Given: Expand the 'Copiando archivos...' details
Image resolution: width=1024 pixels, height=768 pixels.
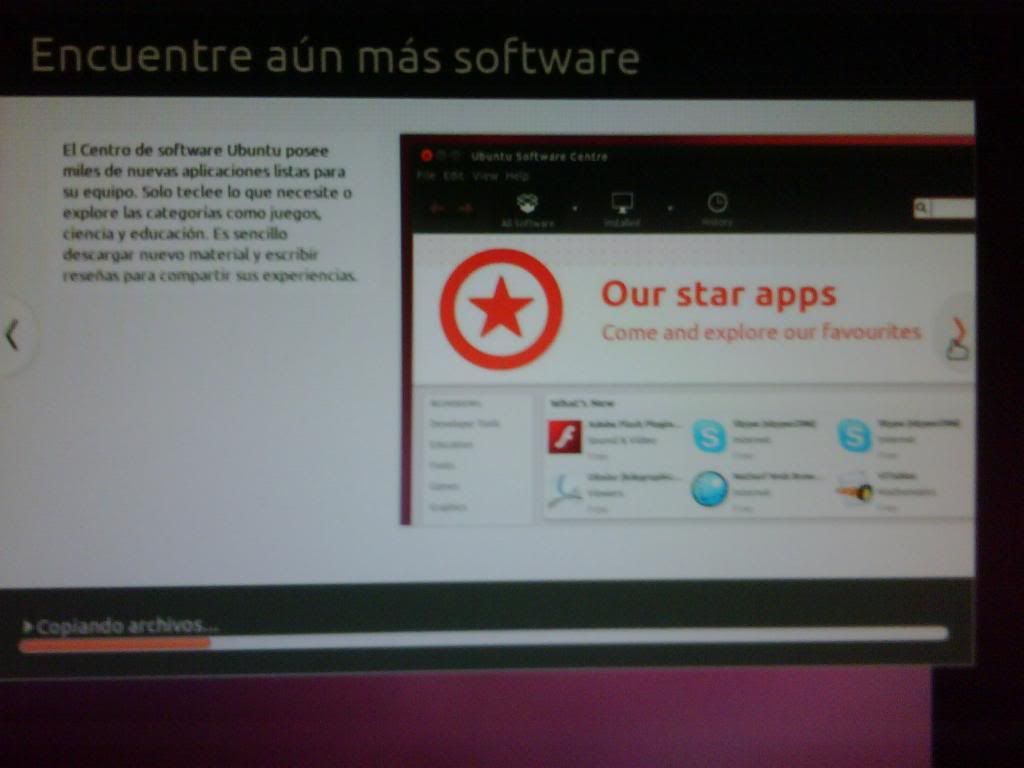Looking at the screenshot, I should 27,627.
